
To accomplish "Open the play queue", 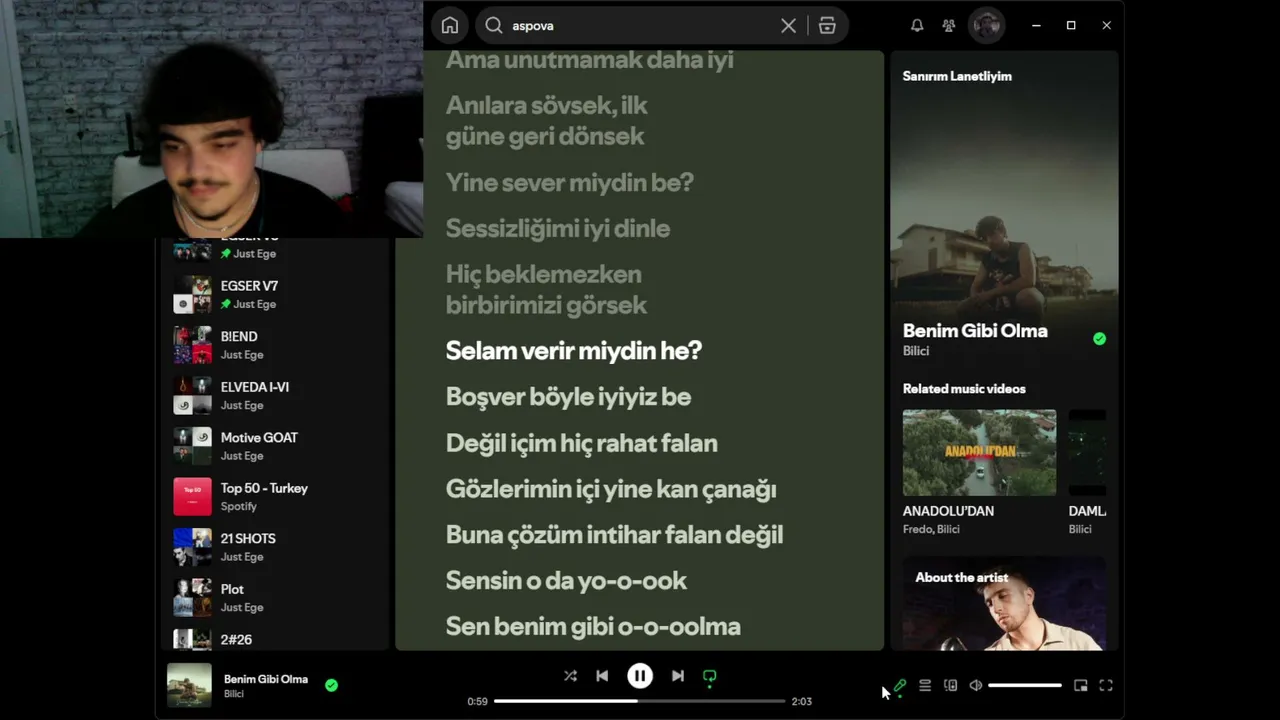I will (x=925, y=686).
